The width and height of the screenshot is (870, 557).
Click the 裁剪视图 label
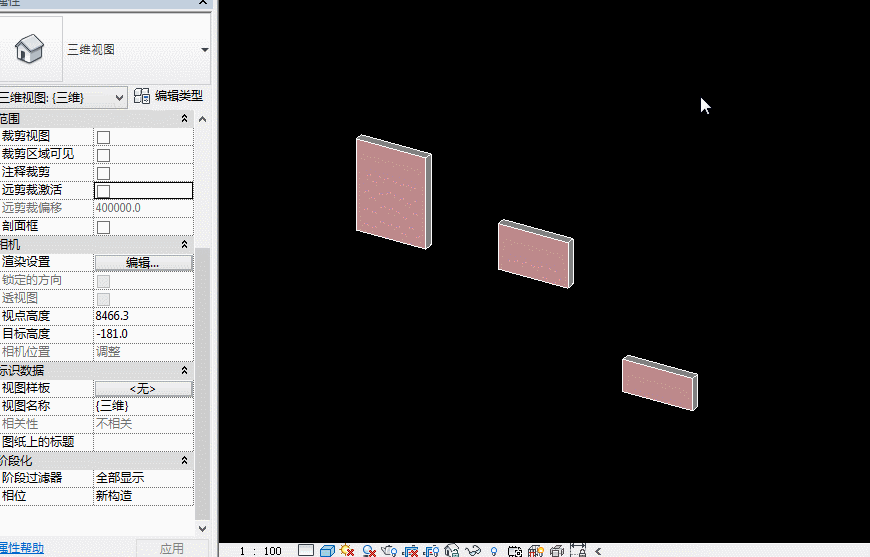(26, 136)
